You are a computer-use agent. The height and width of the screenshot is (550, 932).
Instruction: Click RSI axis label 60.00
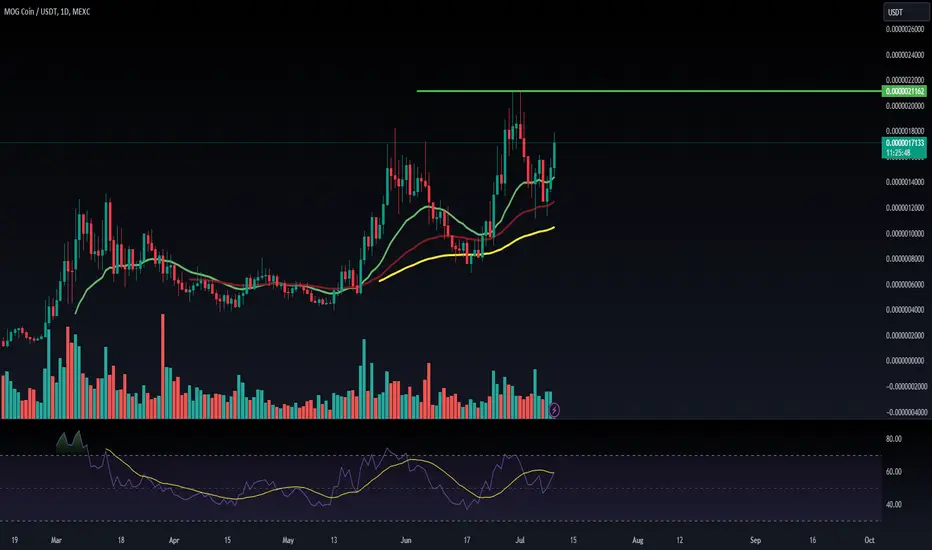893,472
